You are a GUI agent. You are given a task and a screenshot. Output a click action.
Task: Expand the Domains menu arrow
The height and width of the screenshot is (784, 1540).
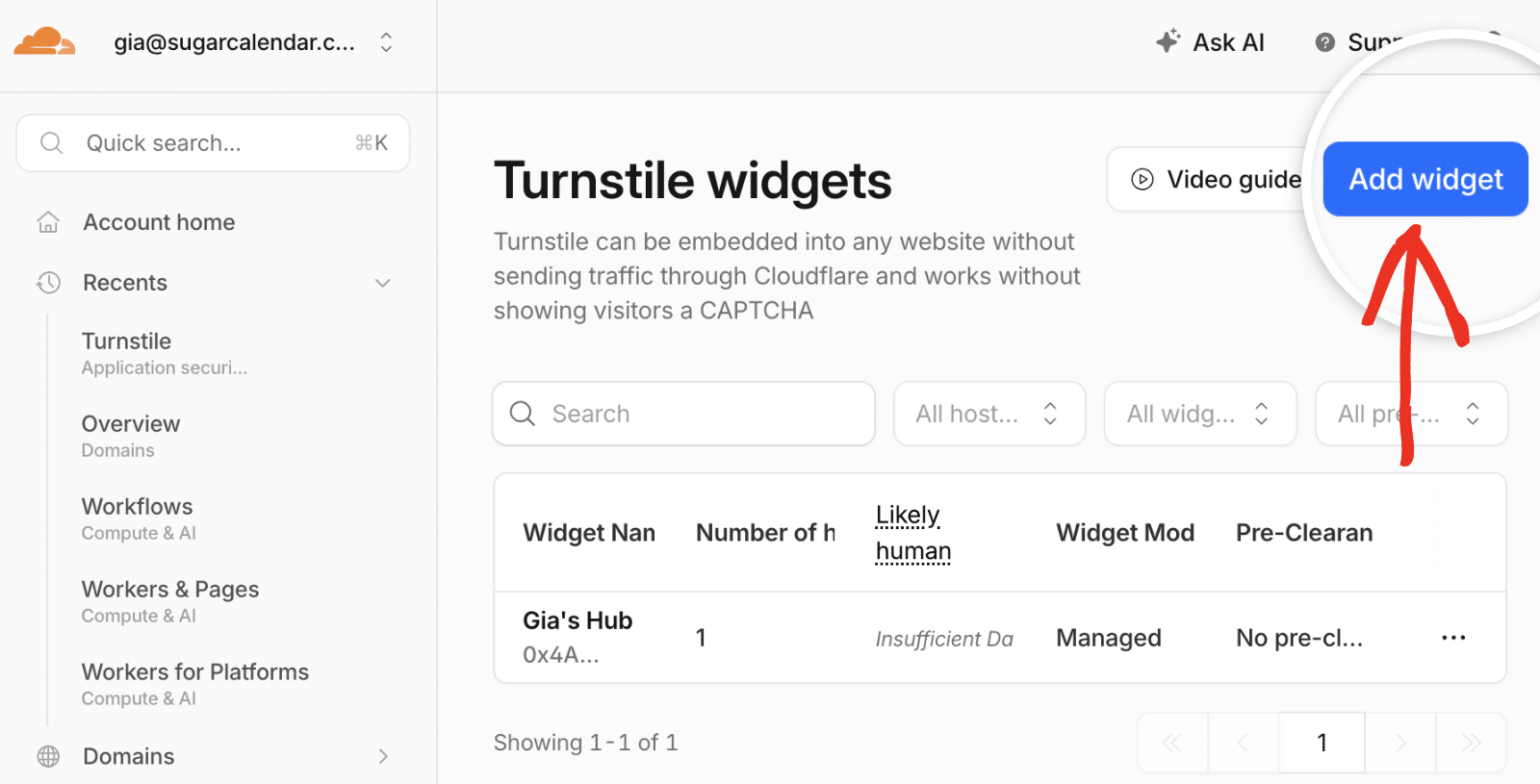pyautogui.click(x=383, y=756)
